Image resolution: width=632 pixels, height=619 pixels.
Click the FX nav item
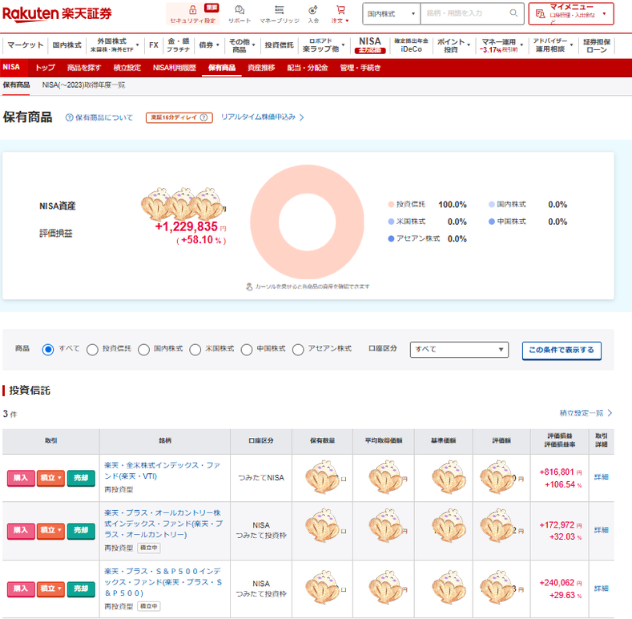154,45
